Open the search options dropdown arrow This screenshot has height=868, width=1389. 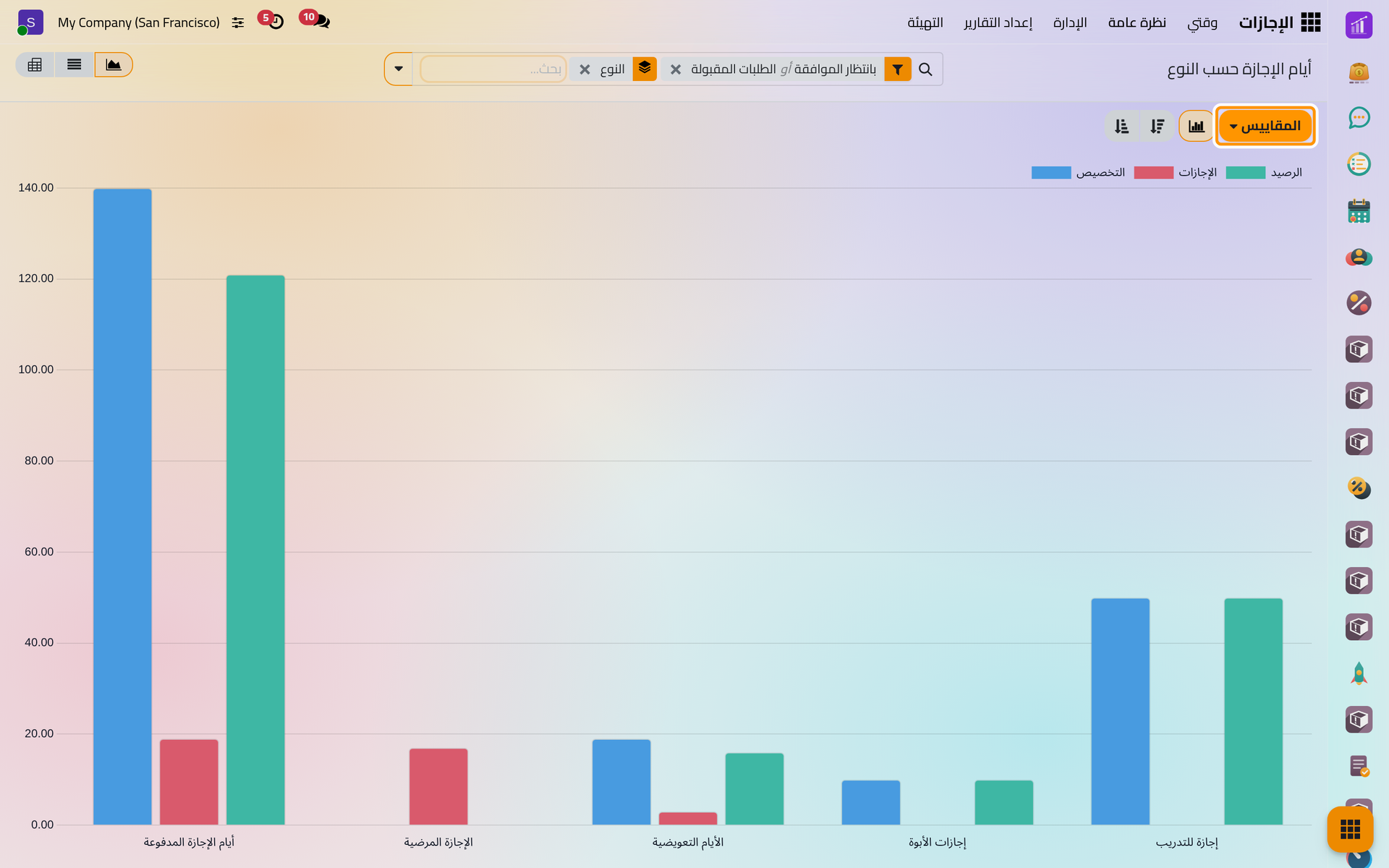(399, 69)
